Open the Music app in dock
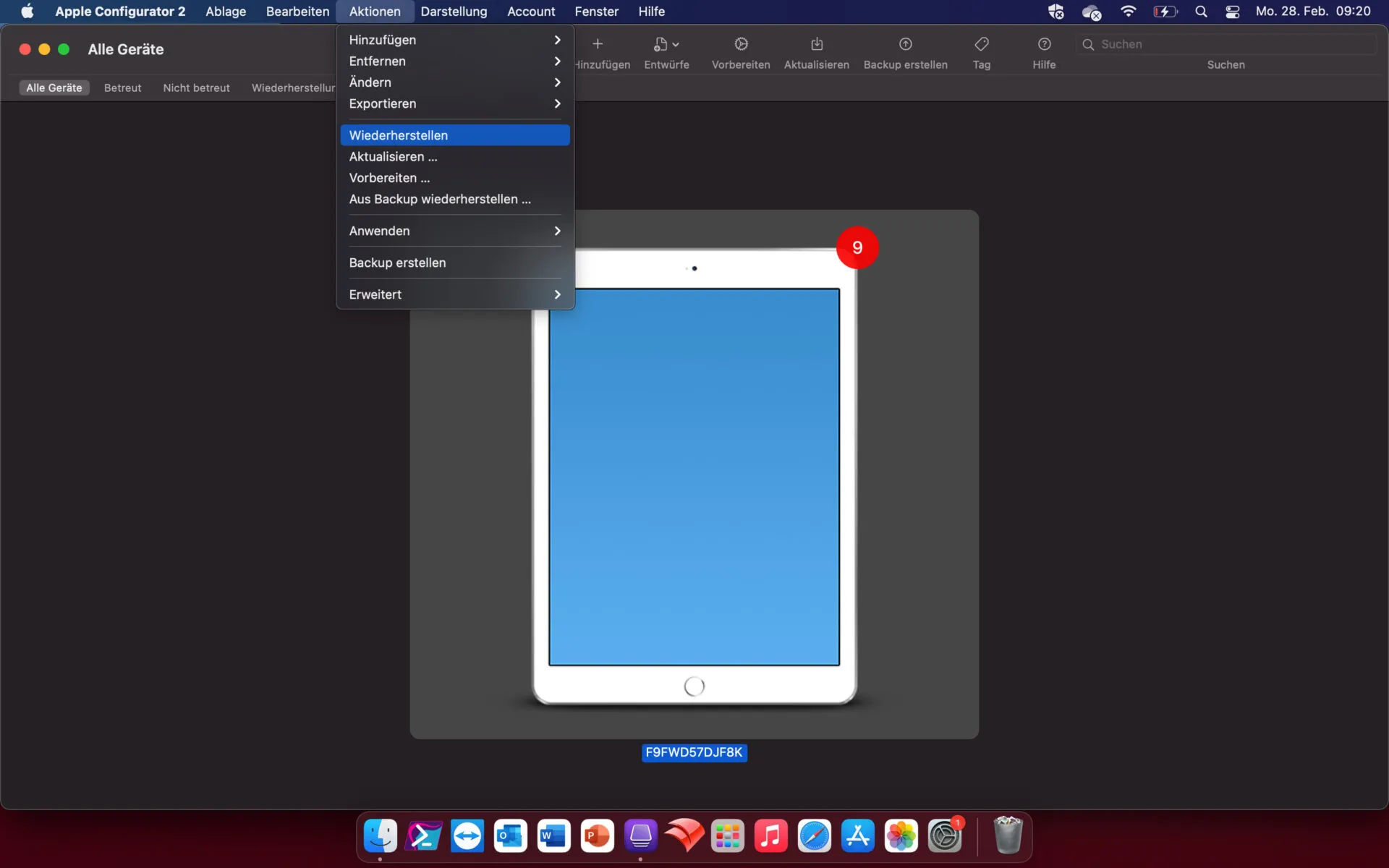The image size is (1389, 868). pyautogui.click(x=771, y=836)
